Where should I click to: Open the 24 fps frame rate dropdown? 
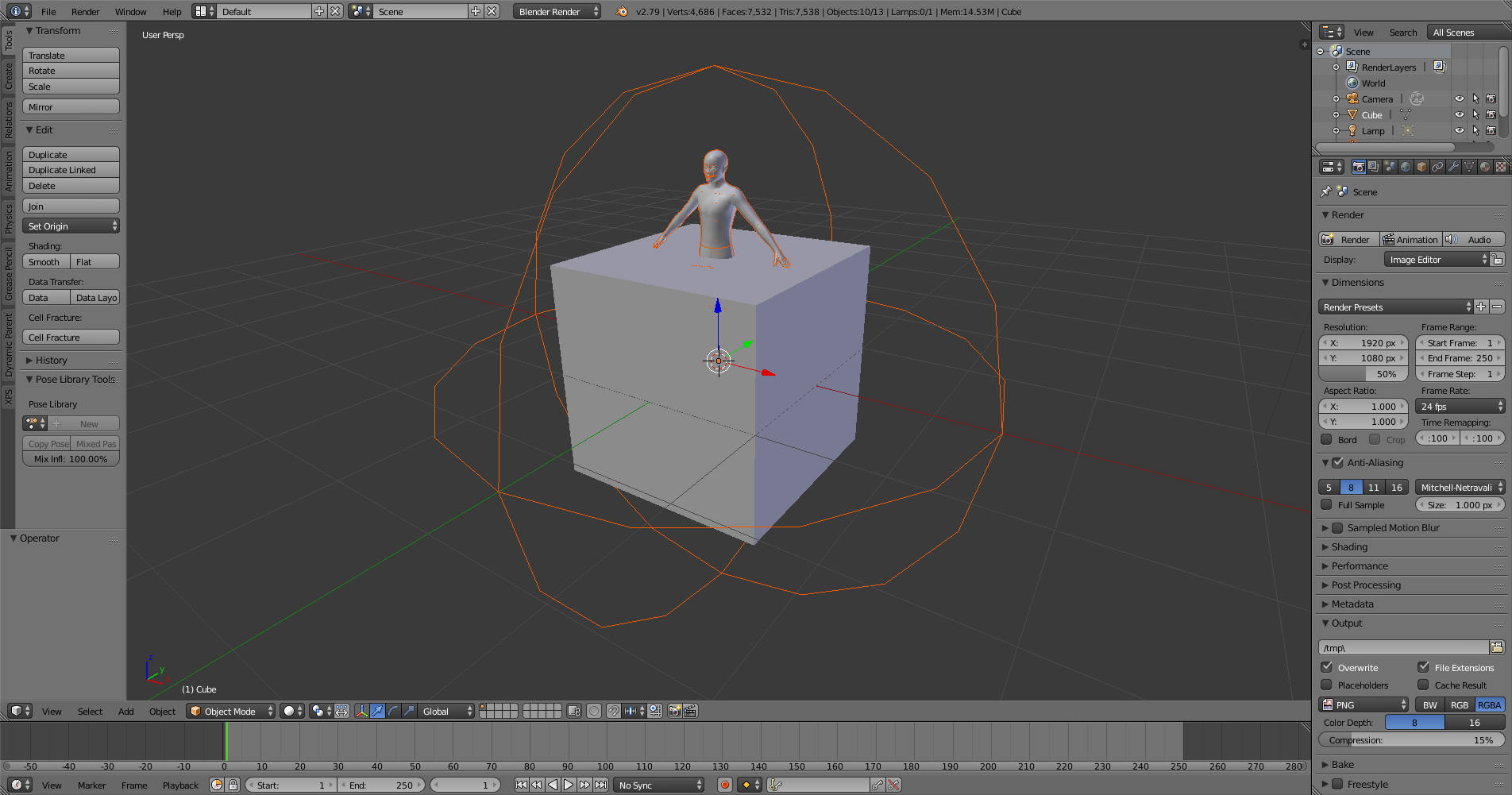point(1460,406)
